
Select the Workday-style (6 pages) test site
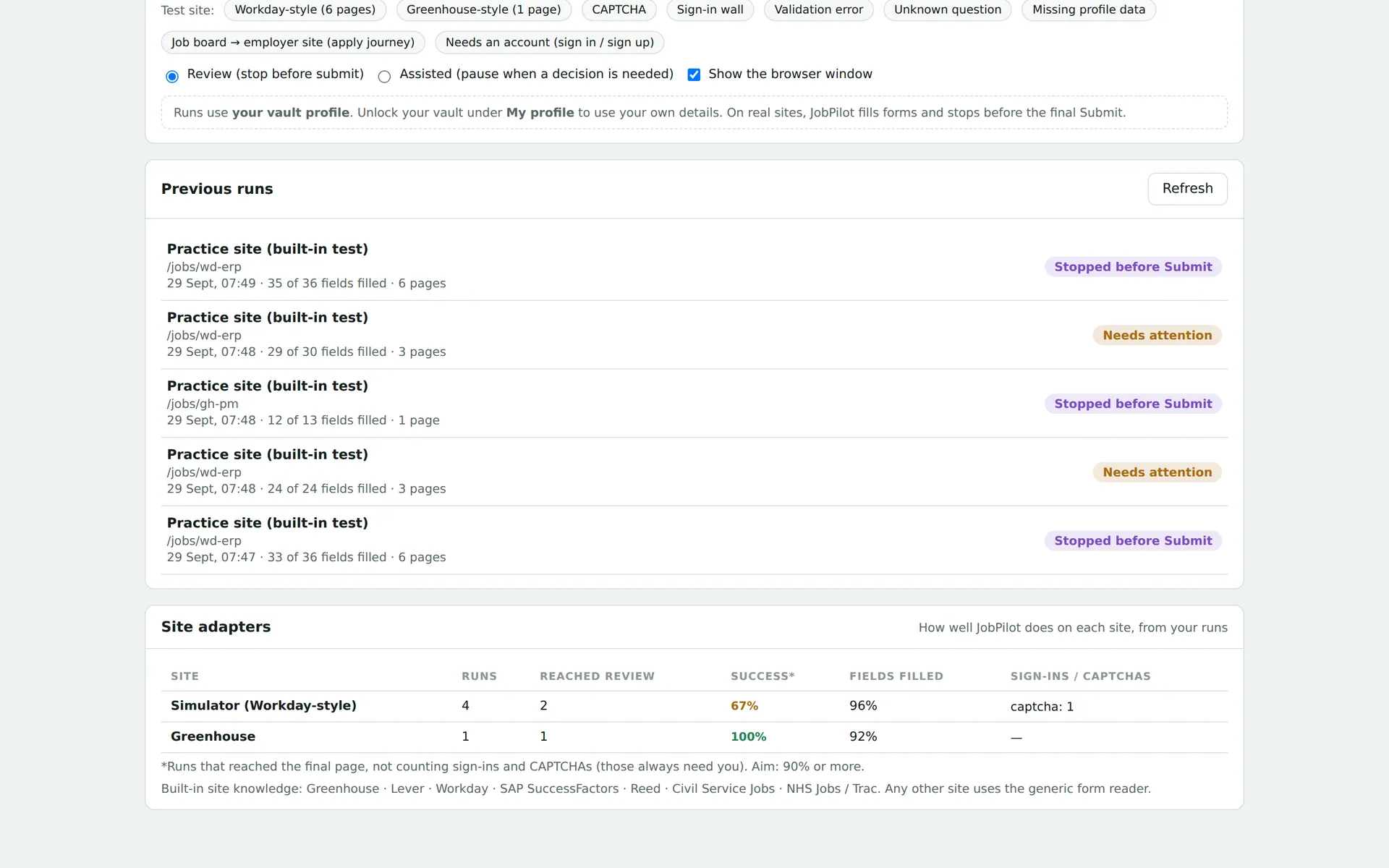(x=305, y=10)
